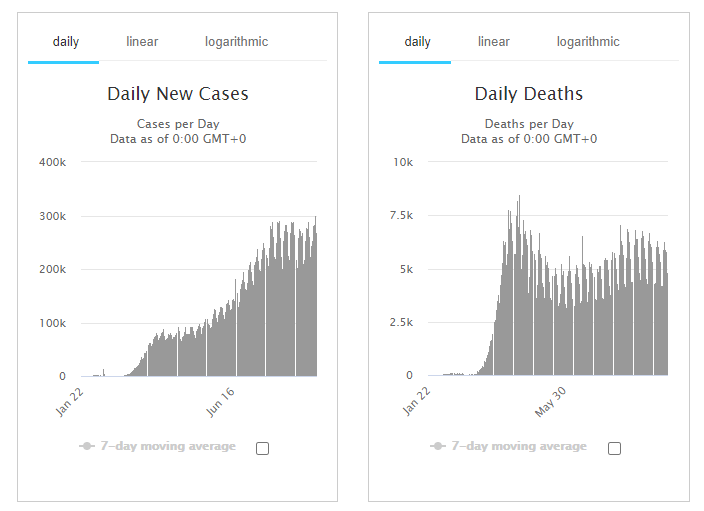Select the daily tab above Daily Deaths
Image resolution: width=704 pixels, height=511 pixels.
(417, 42)
